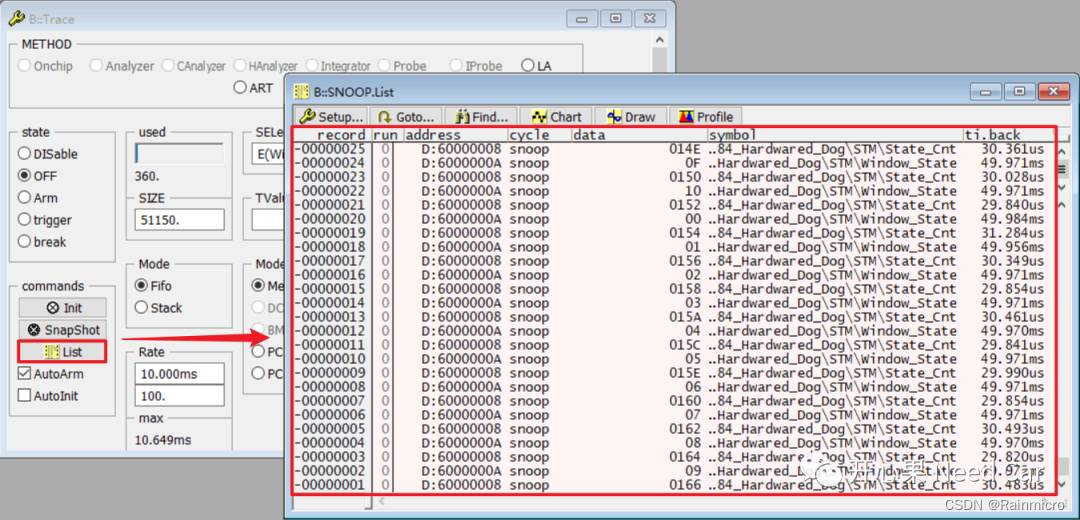1080x520 pixels.
Task: Click the record column header
Action: point(332,135)
